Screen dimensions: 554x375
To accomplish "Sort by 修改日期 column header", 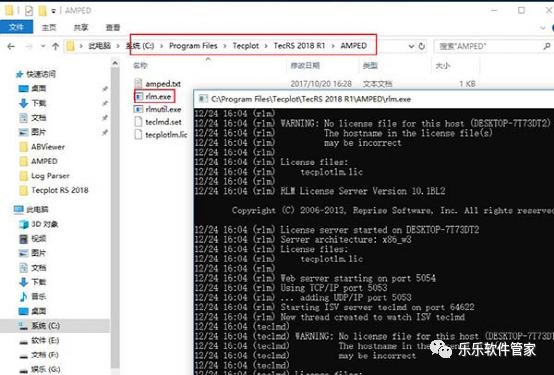I will click(305, 65).
